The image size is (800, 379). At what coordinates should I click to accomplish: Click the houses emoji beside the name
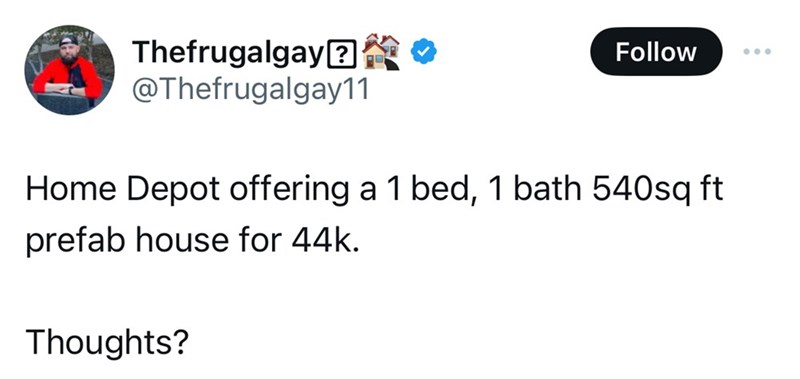pos(381,52)
